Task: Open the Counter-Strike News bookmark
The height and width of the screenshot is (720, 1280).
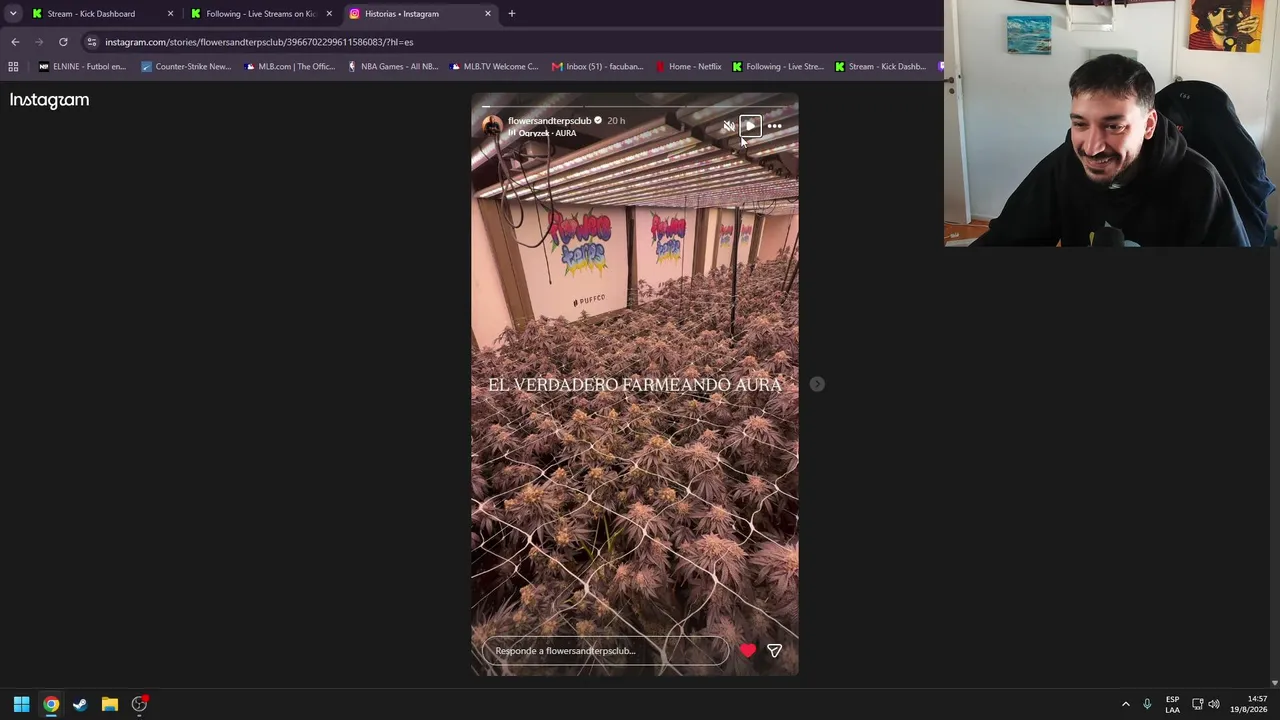Action: [x=186, y=67]
